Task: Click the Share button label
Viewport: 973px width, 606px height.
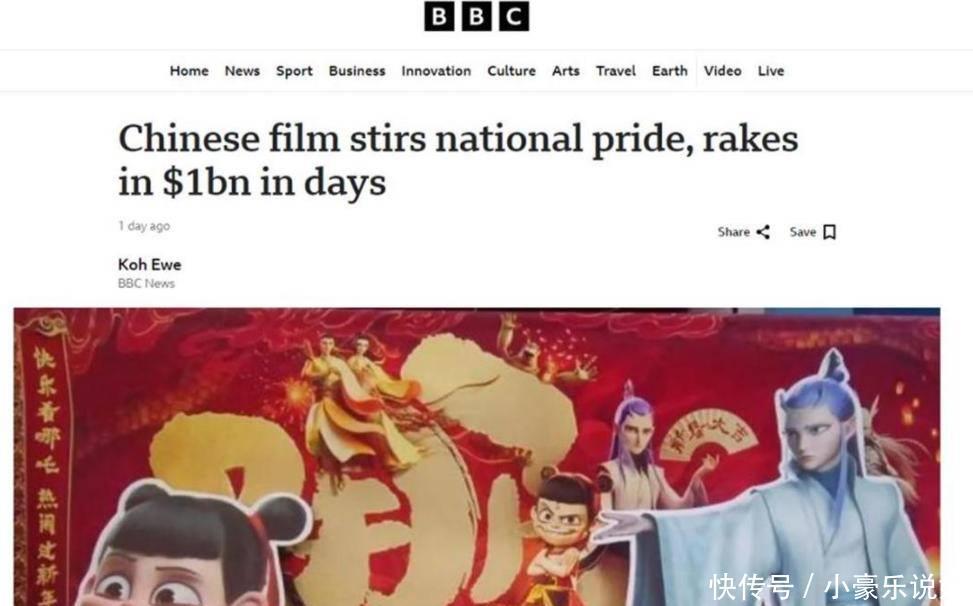Action: 733,232
